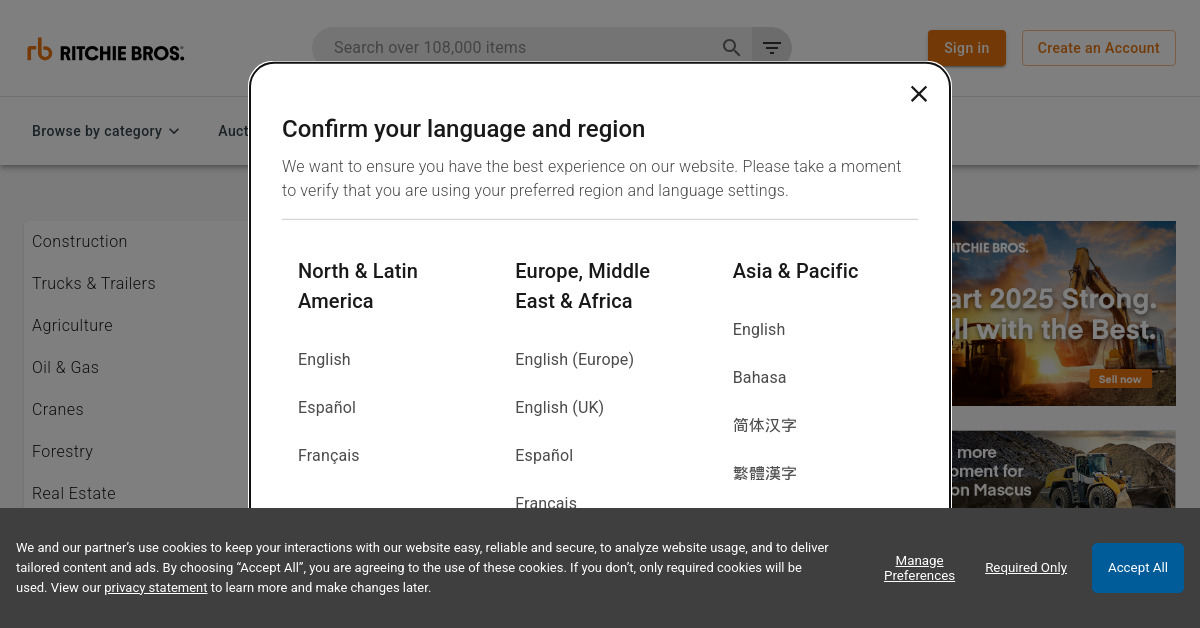Choose Required Only cookies
The image size is (1200, 628).
(x=1025, y=568)
